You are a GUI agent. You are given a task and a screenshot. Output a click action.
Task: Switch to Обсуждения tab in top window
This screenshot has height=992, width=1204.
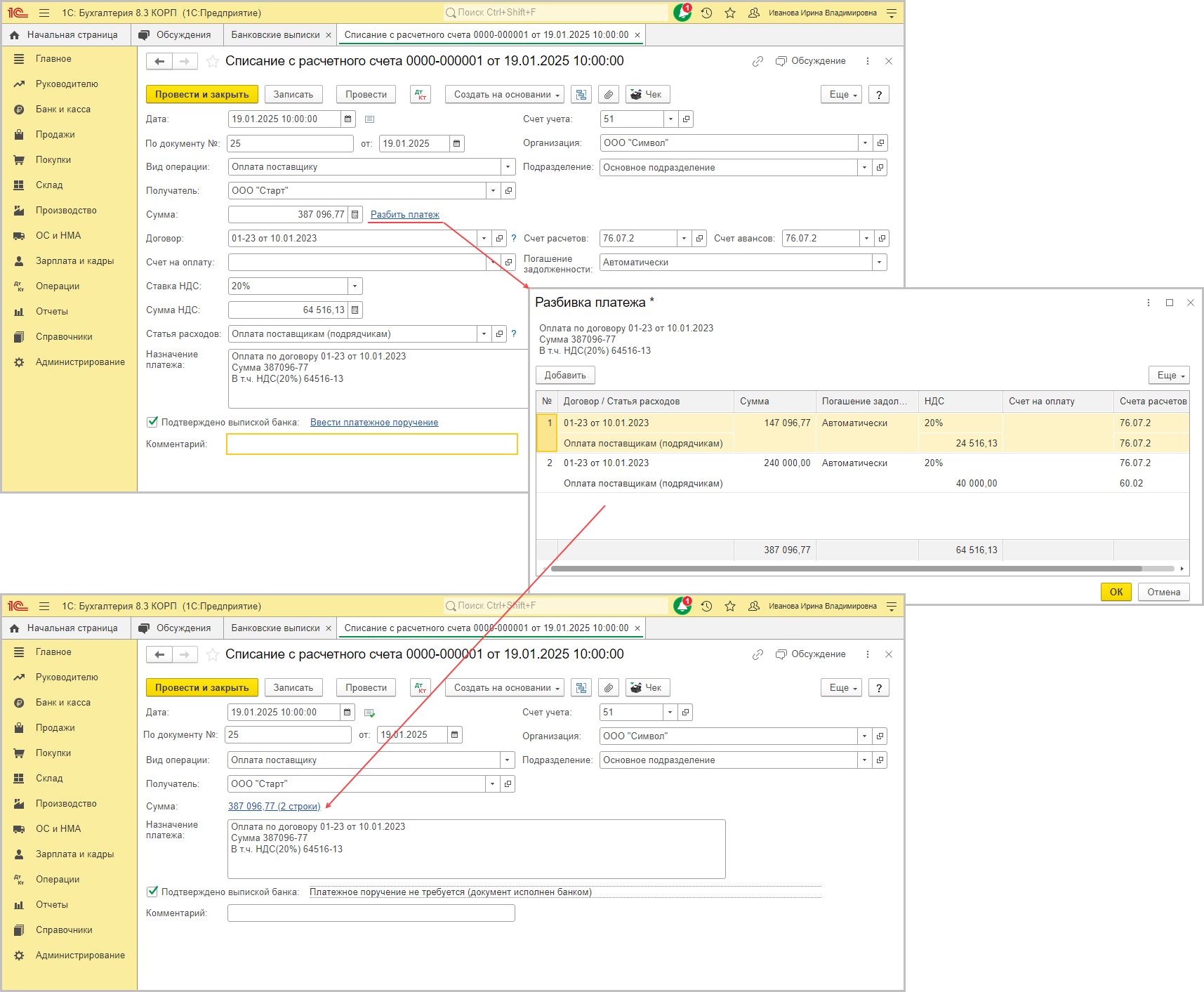tap(176, 35)
